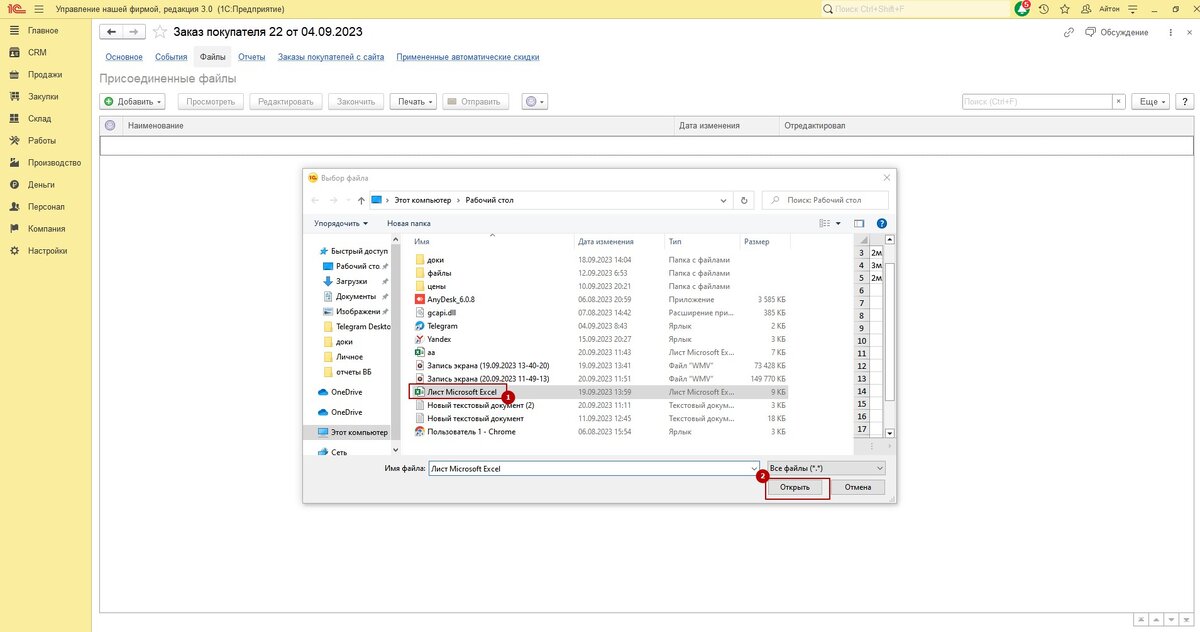Open the Все файлы file type dropdown
Viewport: 1200px width, 632px height.
[827, 468]
